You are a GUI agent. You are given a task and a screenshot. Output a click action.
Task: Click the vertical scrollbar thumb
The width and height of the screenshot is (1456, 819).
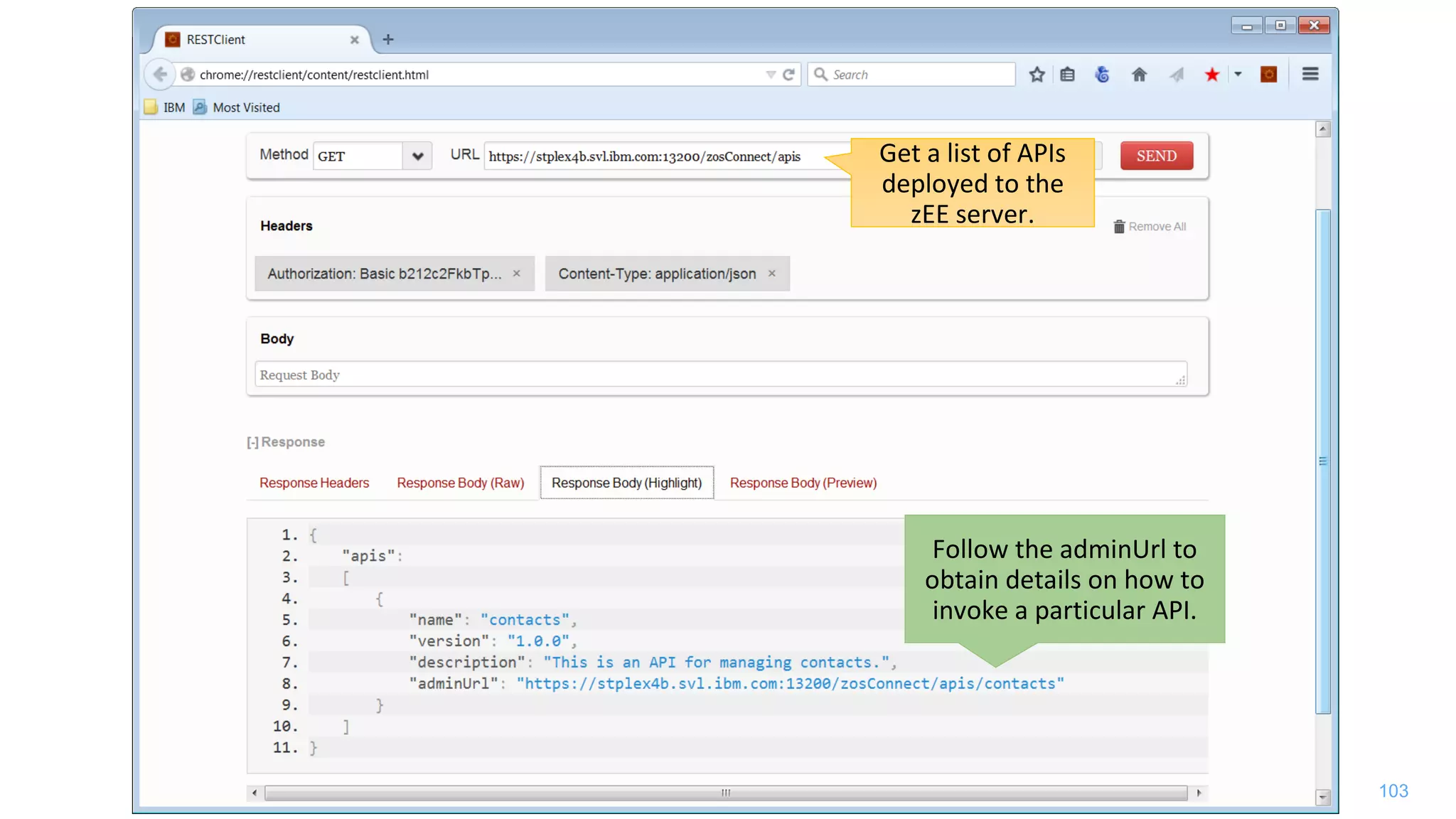(1322, 461)
